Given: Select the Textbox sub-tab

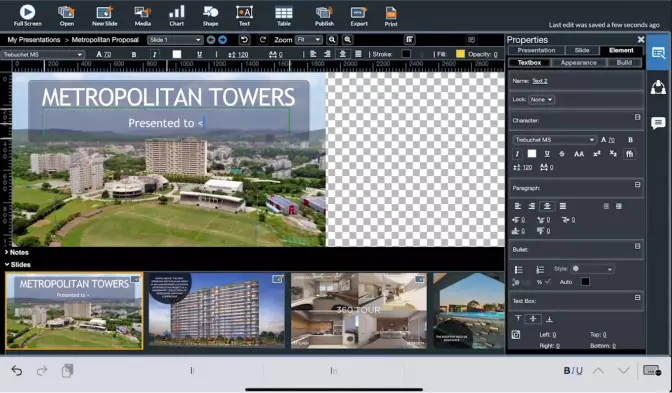Looking at the screenshot, I should tap(529, 63).
